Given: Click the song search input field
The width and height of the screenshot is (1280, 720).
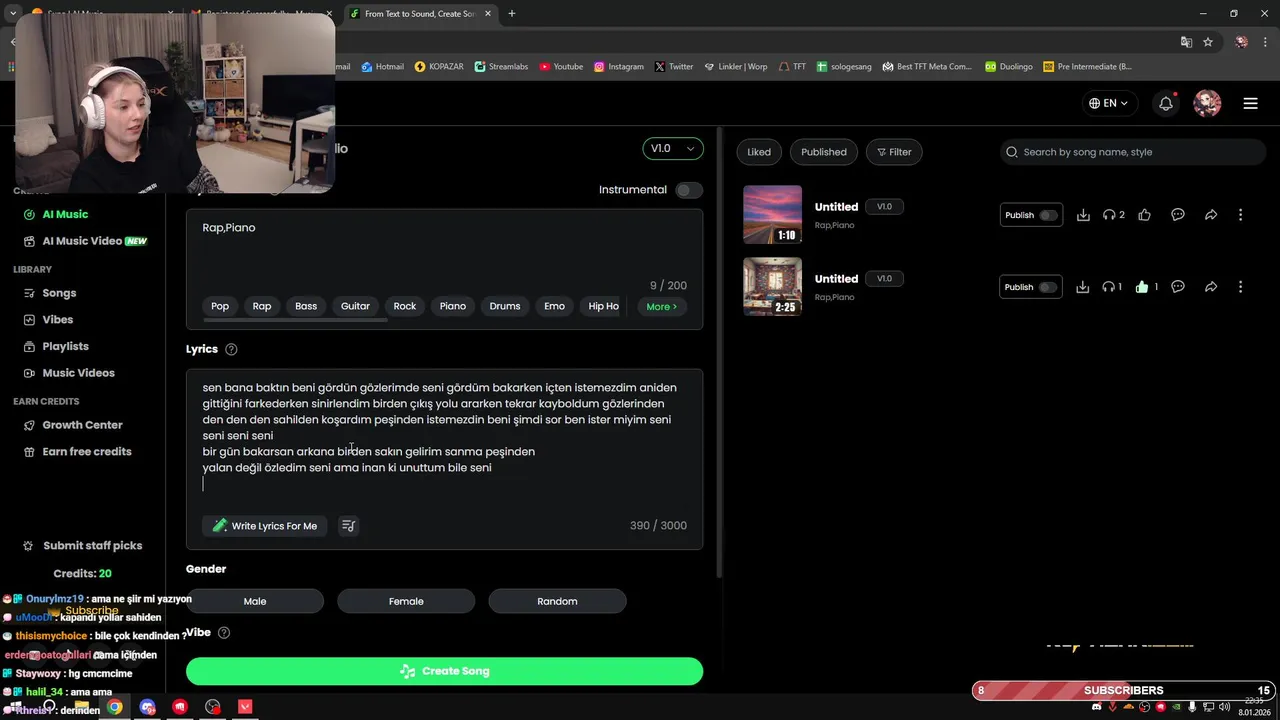Looking at the screenshot, I should click(x=1133, y=152).
